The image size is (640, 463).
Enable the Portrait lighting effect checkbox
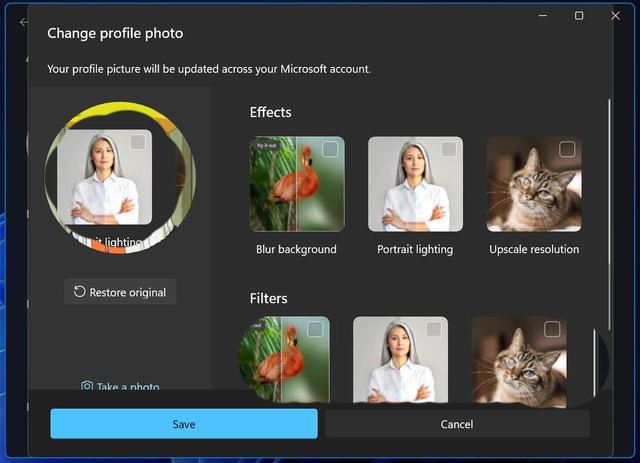pyautogui.click(x=448, y=150)
